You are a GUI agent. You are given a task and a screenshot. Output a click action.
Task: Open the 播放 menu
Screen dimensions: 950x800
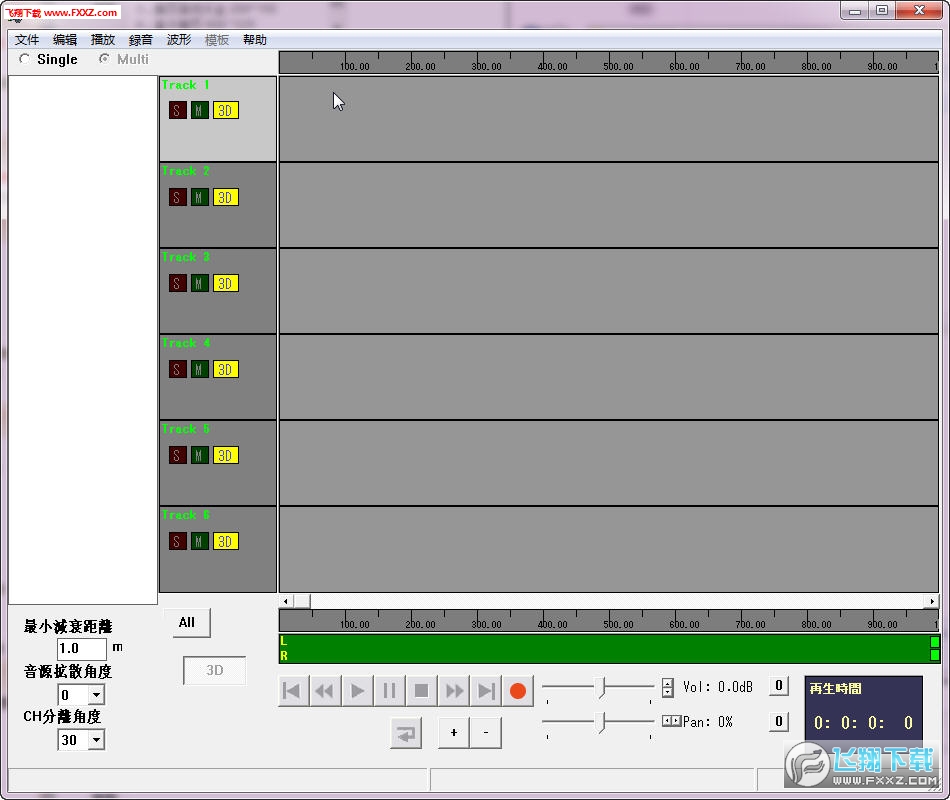(x=103, y=40)
